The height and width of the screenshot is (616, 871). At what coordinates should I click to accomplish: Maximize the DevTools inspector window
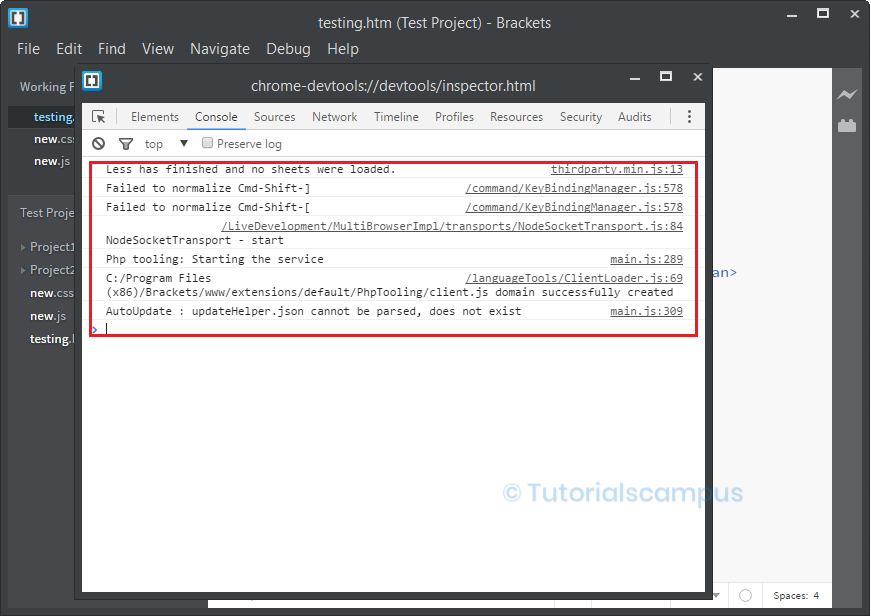666,77
